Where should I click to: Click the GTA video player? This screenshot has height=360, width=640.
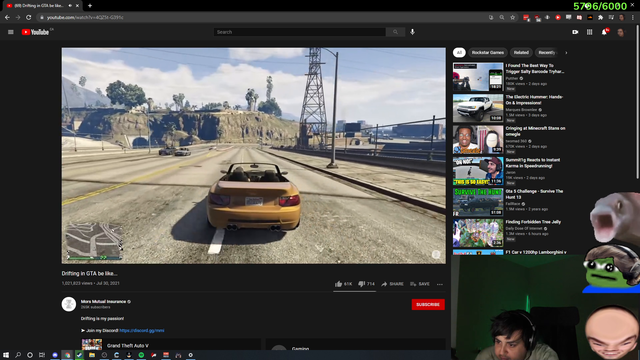pos(253,156)
